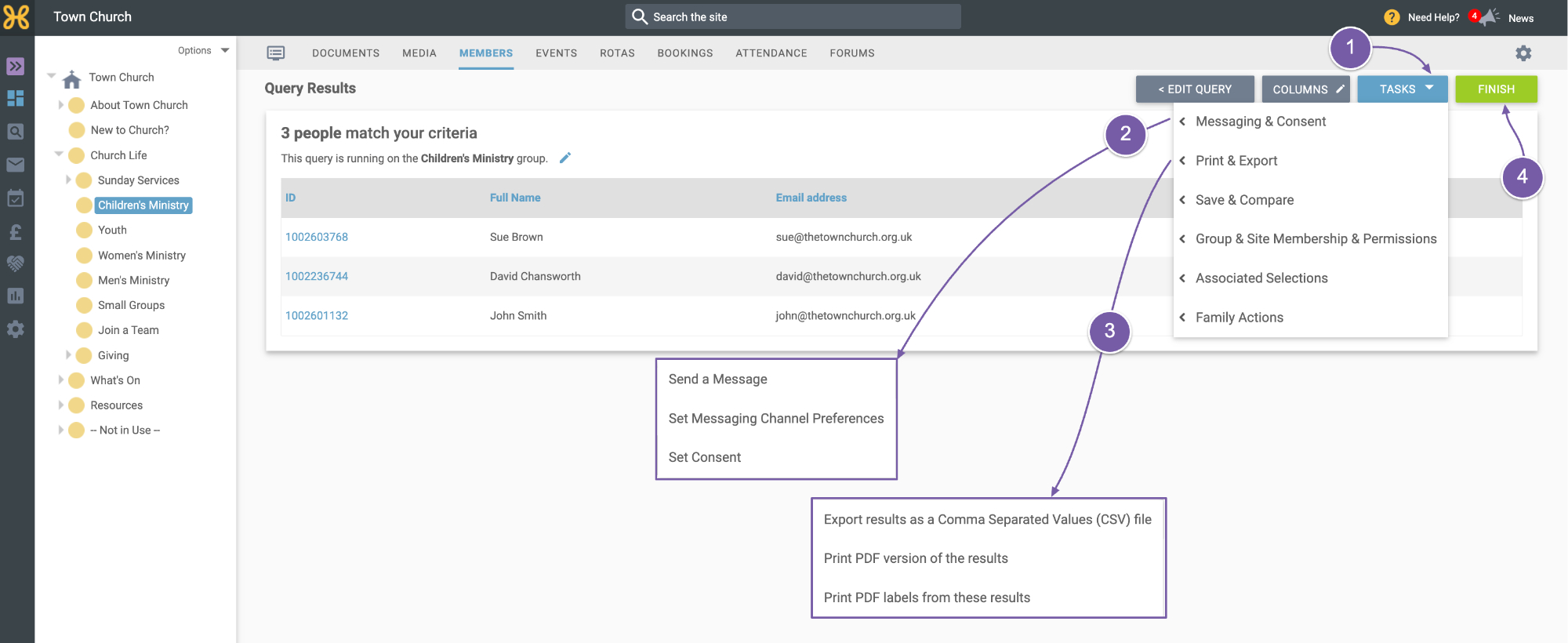Sort by Email address column header
This screenshot has height=643, width=1568.
click(x=811, y=198)
